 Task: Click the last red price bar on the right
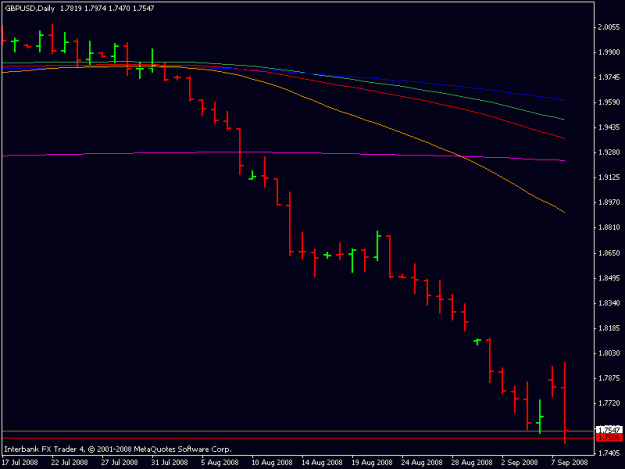(x=565, y=402)
